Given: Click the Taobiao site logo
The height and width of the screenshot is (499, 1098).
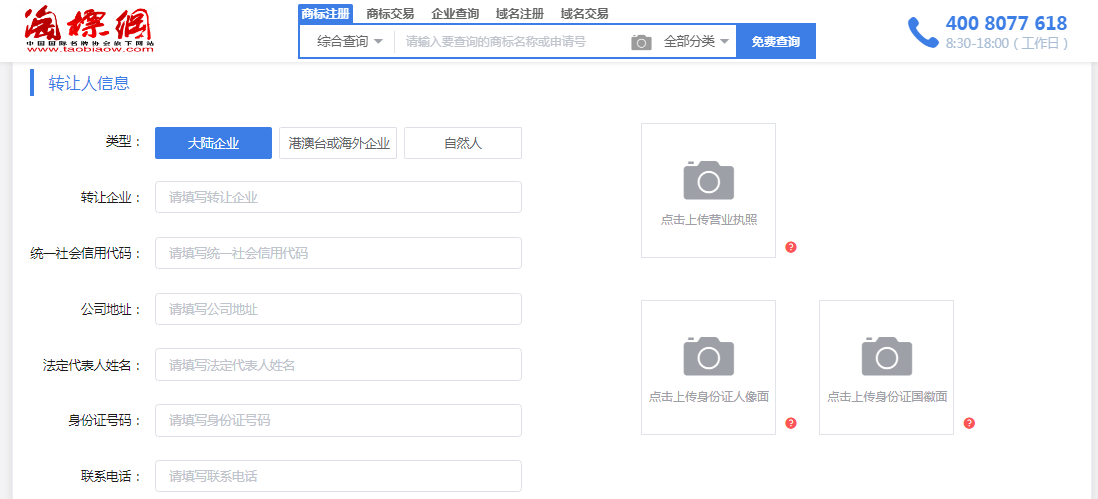Looking at the screenshot, I should pos(90,29).
